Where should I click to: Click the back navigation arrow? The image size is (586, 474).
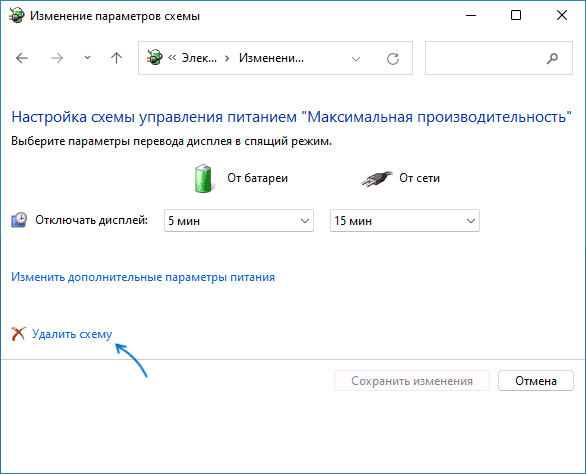(22, 58)
